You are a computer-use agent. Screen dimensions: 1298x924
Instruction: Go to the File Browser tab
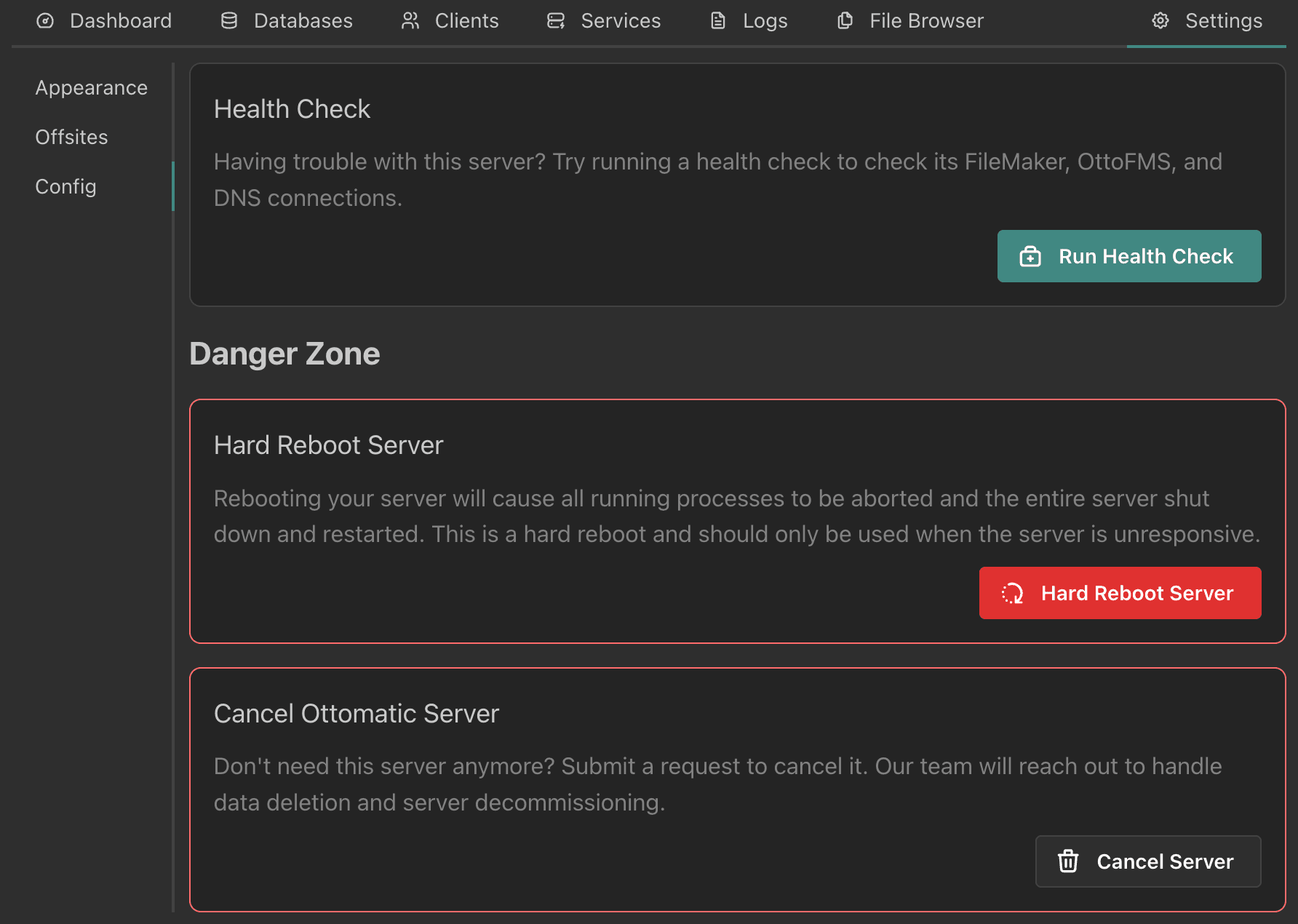[x=926, y=21]
